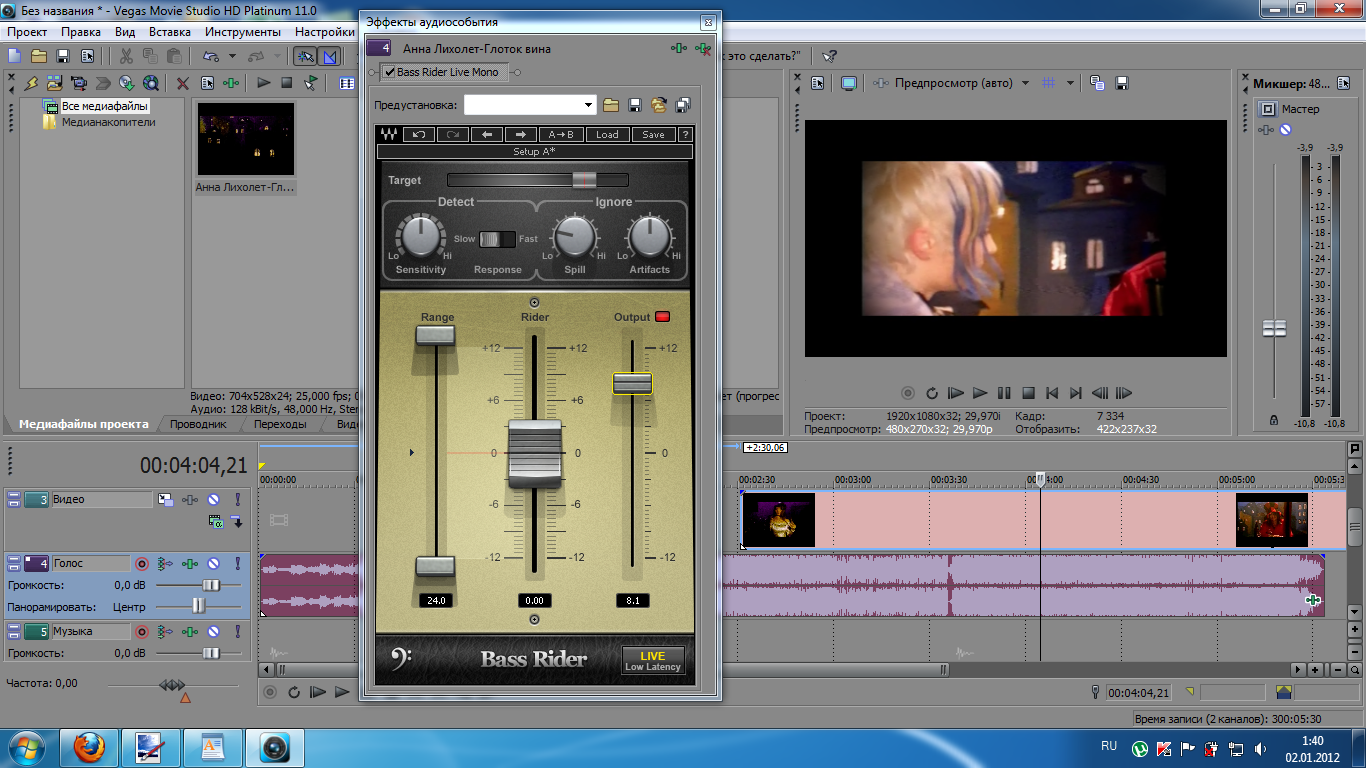This screenshot has width=1366, height=768.
Task: Click the Preview on External Monitor icon
Action: pos(849,83)
